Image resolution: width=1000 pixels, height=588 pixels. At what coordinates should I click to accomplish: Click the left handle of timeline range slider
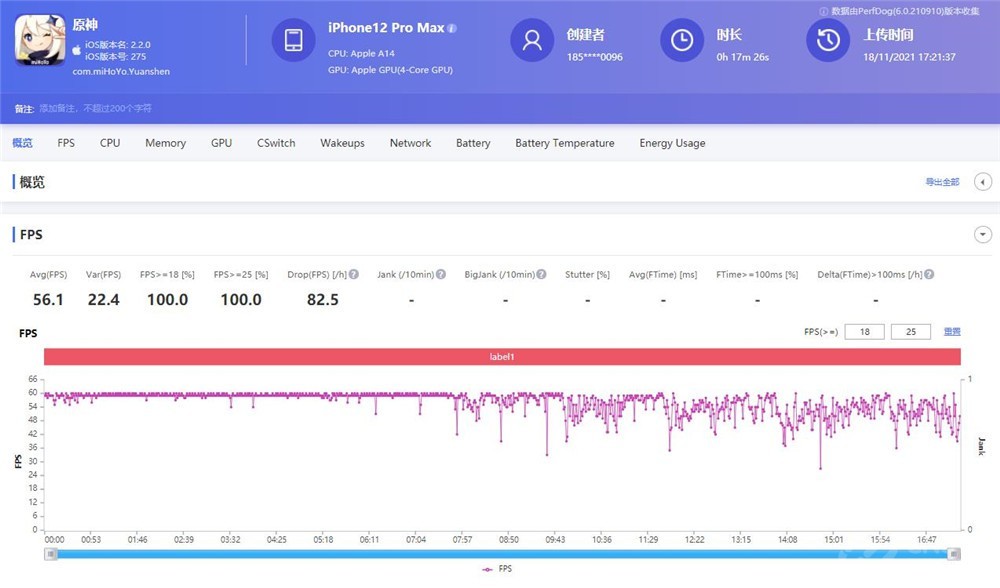click(51, 554)
